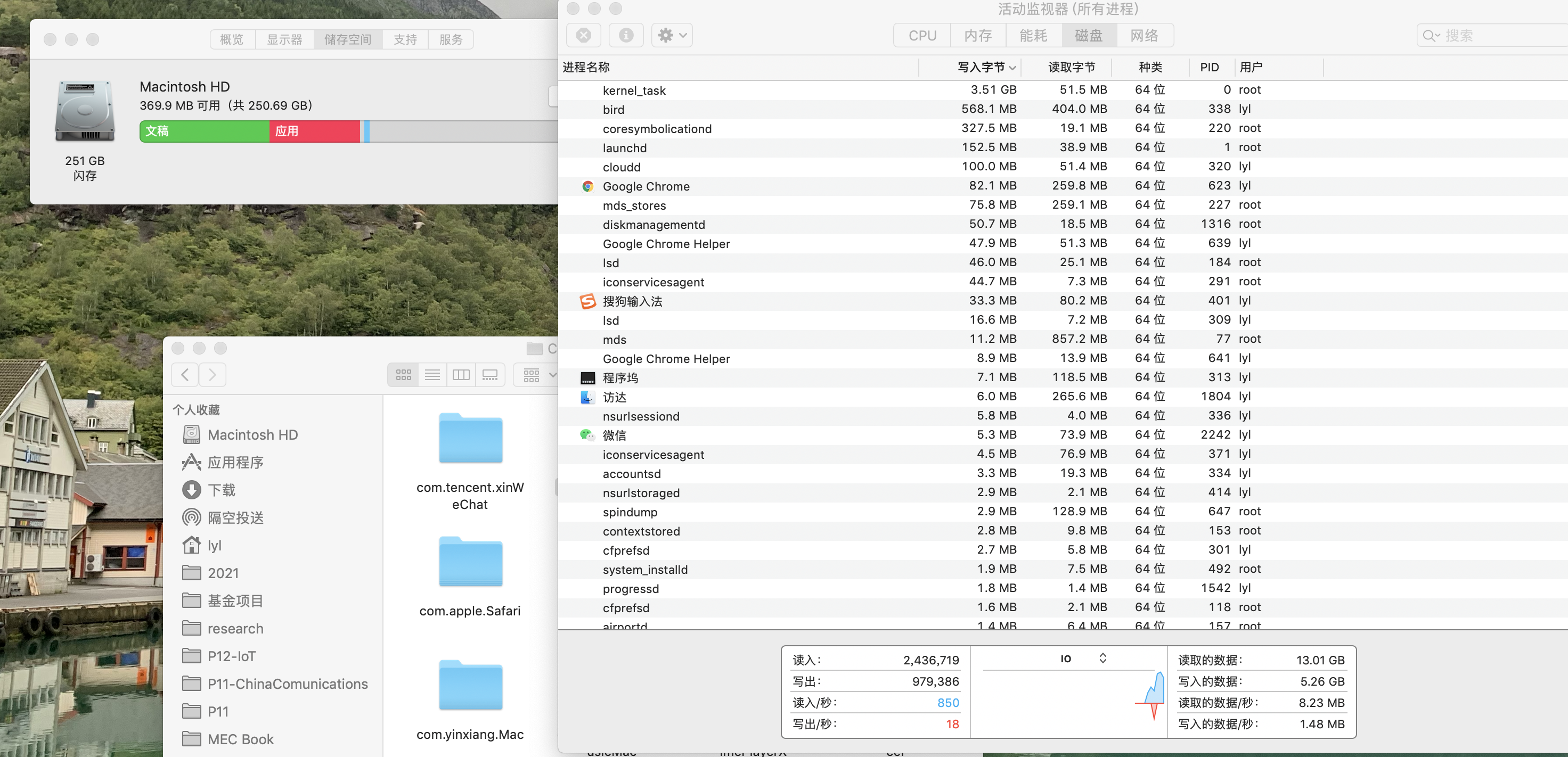Click the search field in Activity Monitor
The width and height of the screenshot is (1568, 757).
[x=1497, y=35]
